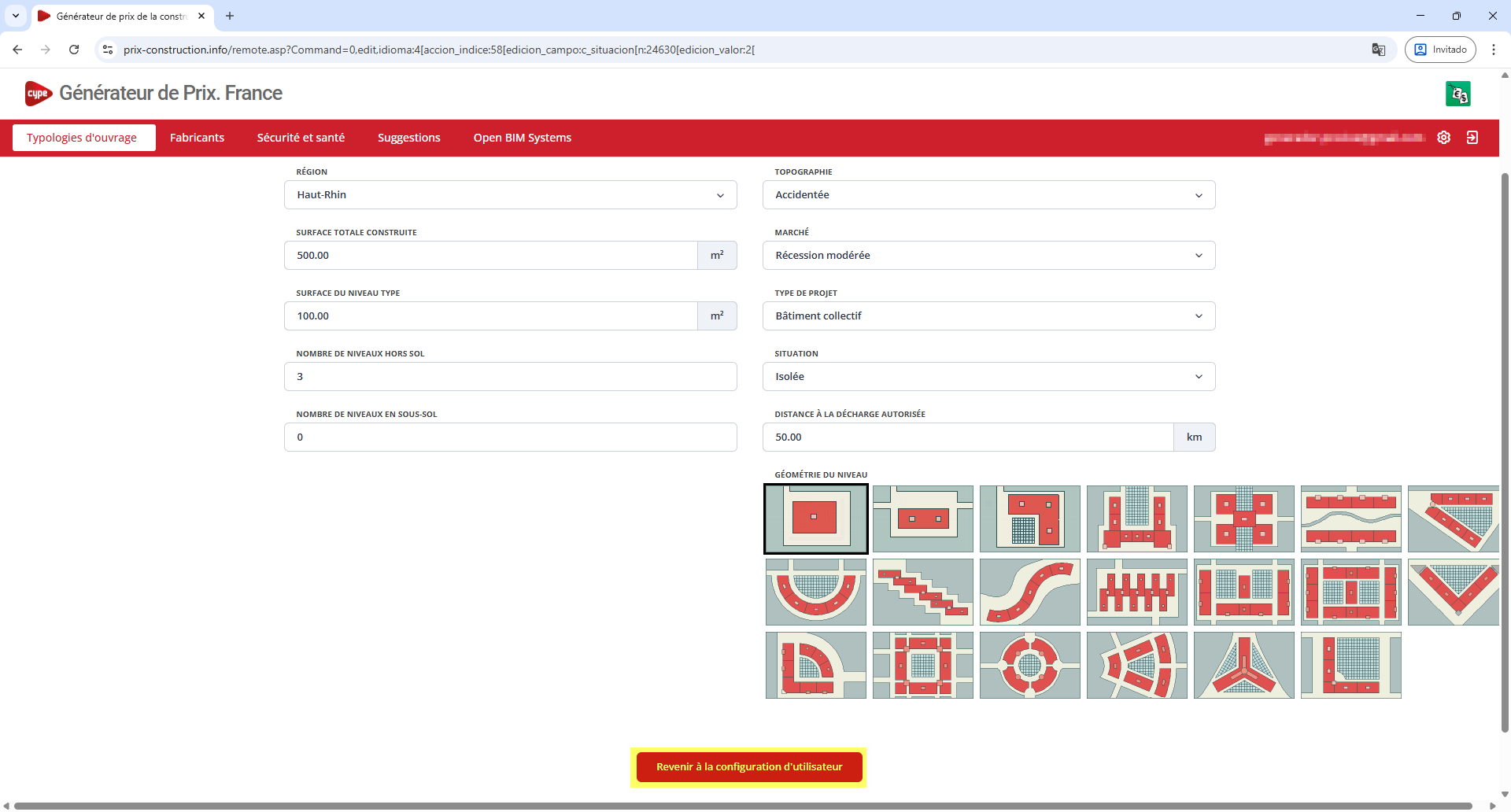
Task: Open the Topographie dropdown
Action: click(988, 195)
